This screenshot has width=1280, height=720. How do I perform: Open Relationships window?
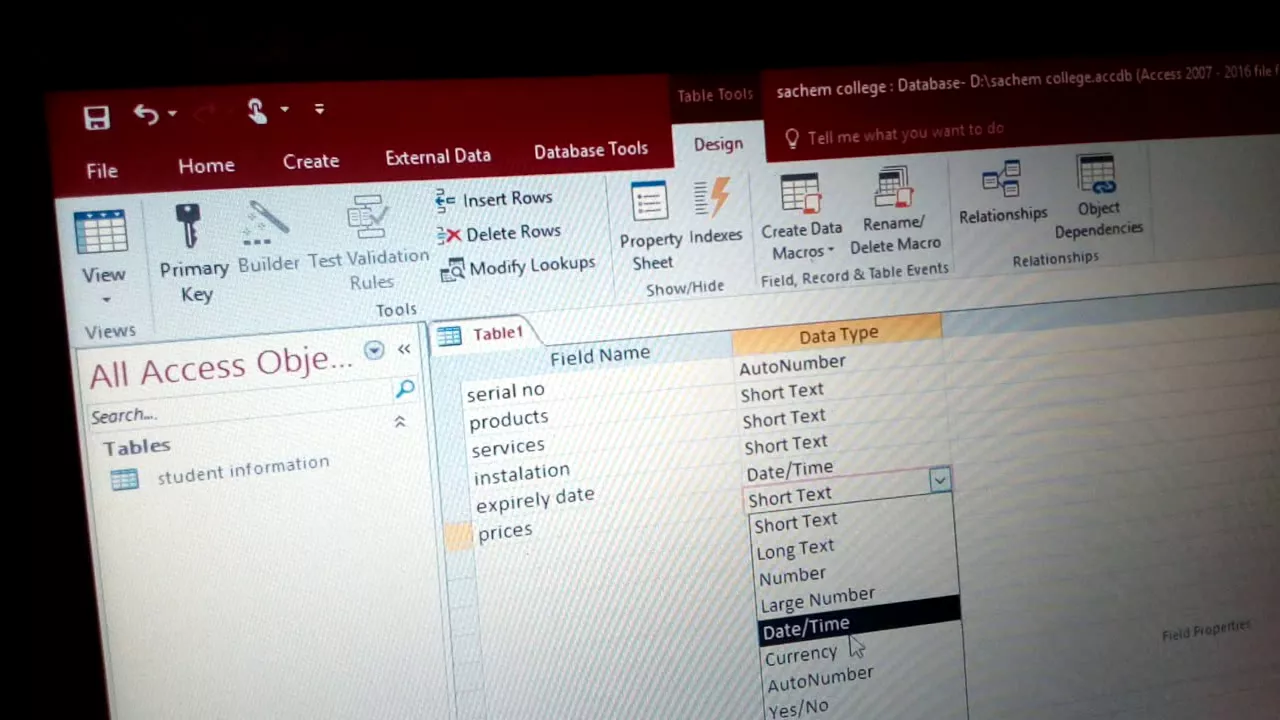click(x=1002, y=192)
